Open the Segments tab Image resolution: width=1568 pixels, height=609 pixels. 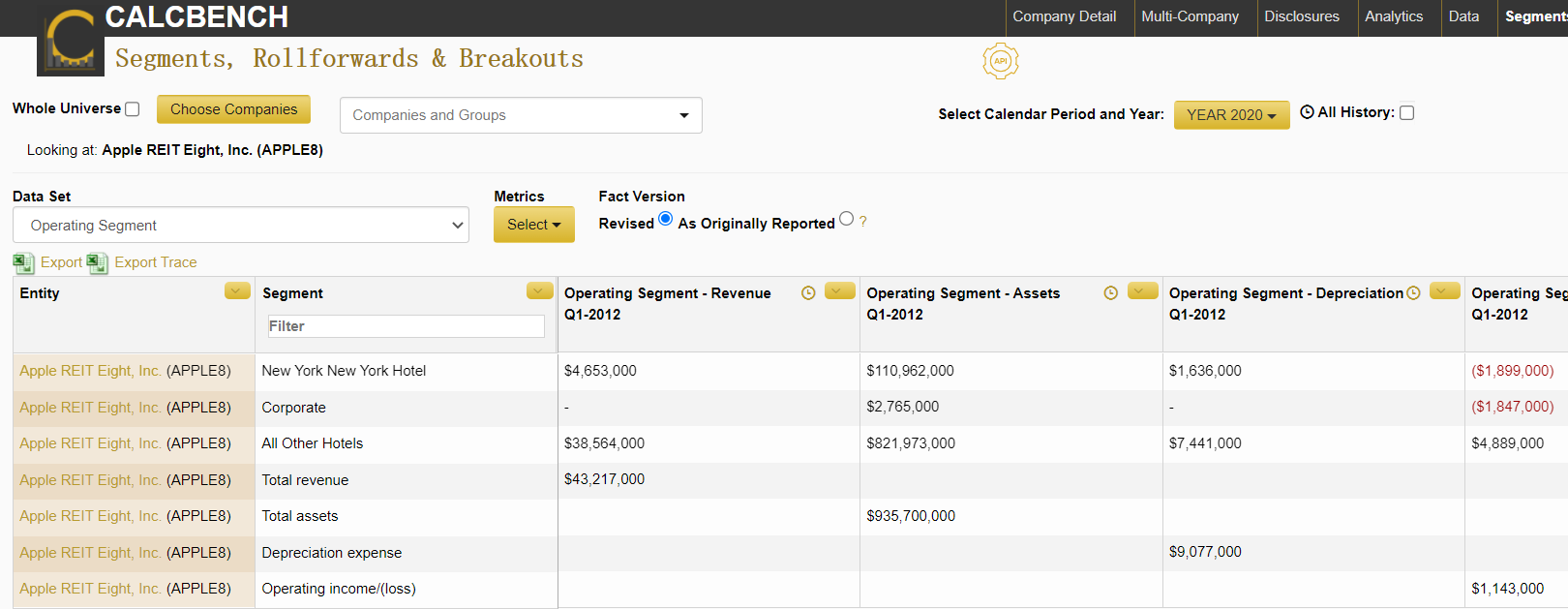point(1534,16)
